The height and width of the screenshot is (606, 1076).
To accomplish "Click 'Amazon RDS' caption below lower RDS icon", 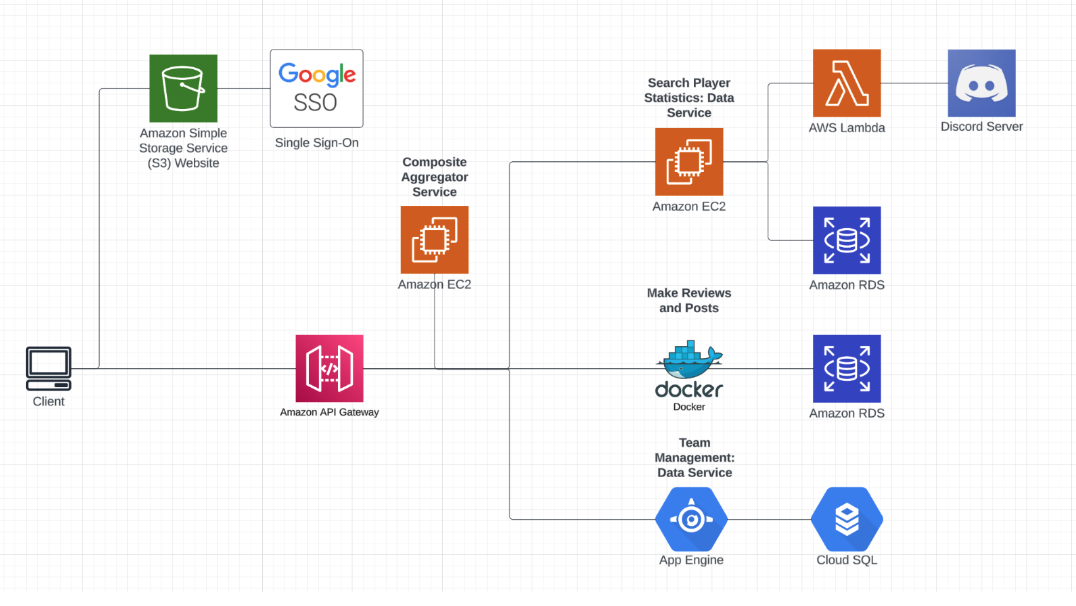I will (847, 413).
